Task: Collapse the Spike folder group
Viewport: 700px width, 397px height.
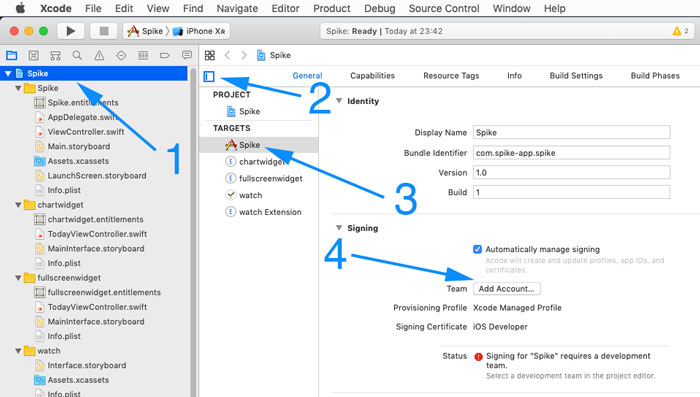Action: click(x=18, y=88)
